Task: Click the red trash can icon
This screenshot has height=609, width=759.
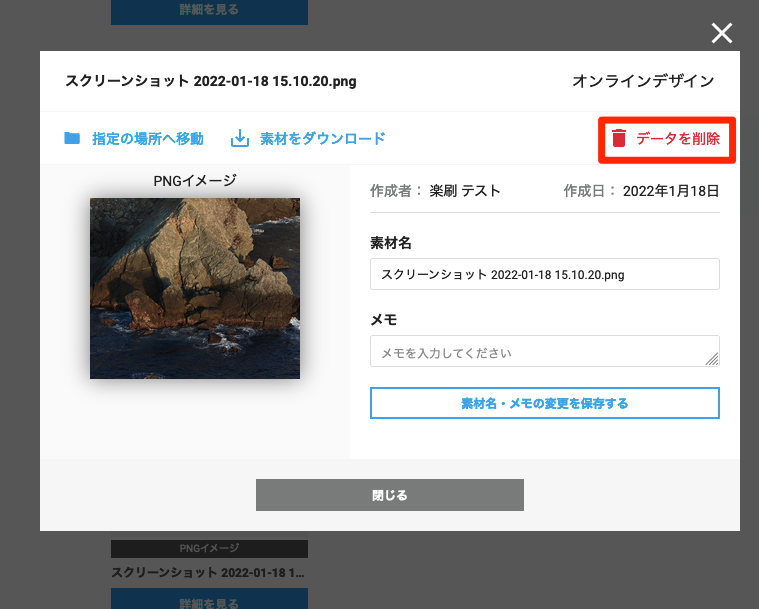Action: click(x=619, y=138)
